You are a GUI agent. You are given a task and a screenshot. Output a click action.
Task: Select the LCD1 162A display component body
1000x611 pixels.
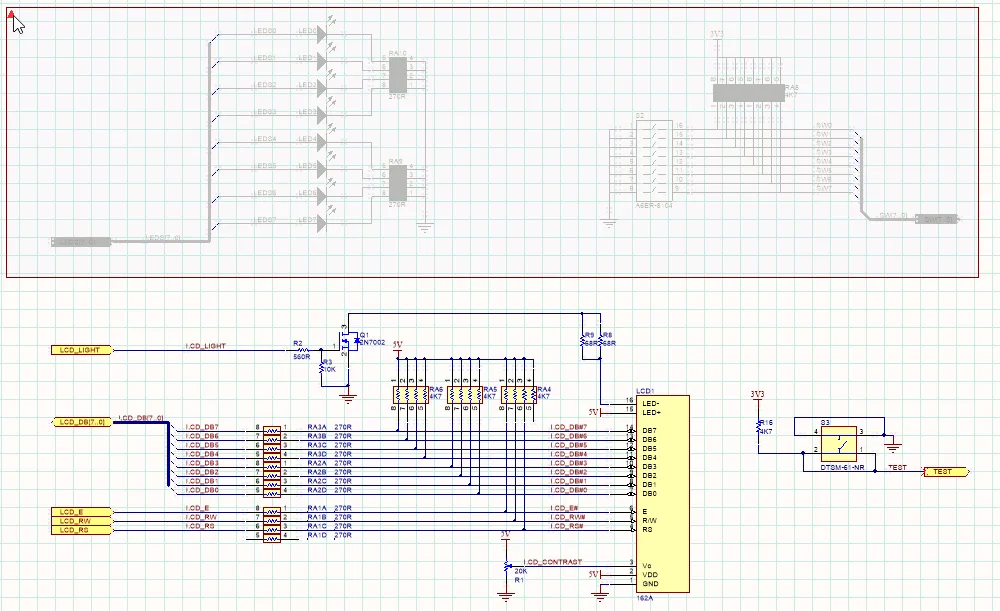coord(663,494)
